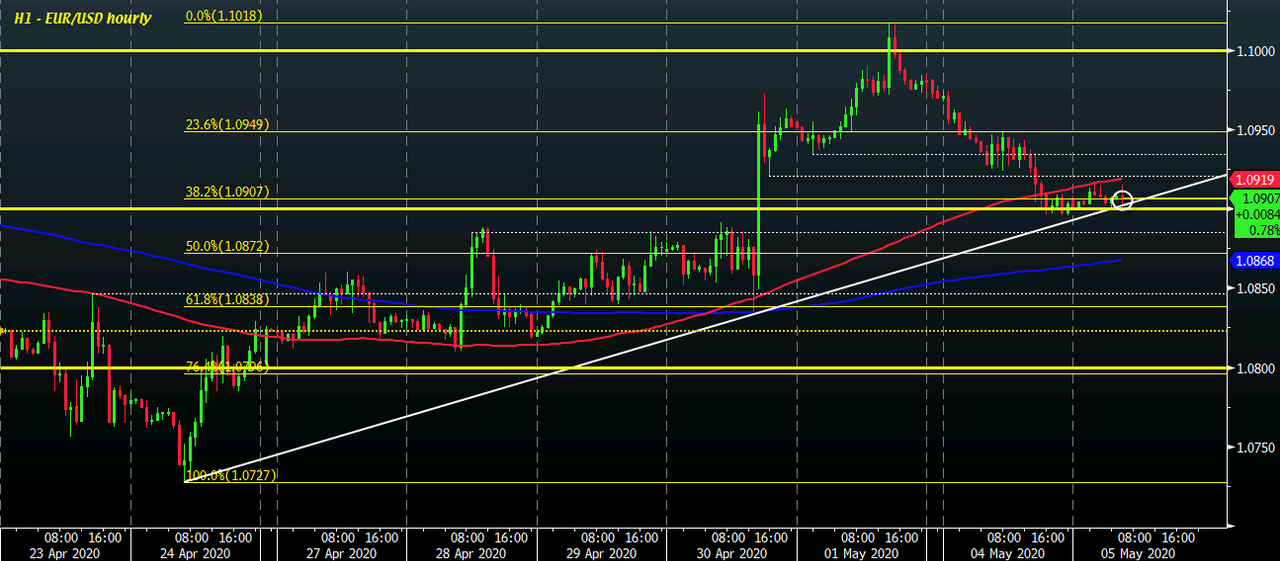Click the 38.2%(1.0907) retracement label
This screenshot has height=561, width=1280.
point(229,191)
